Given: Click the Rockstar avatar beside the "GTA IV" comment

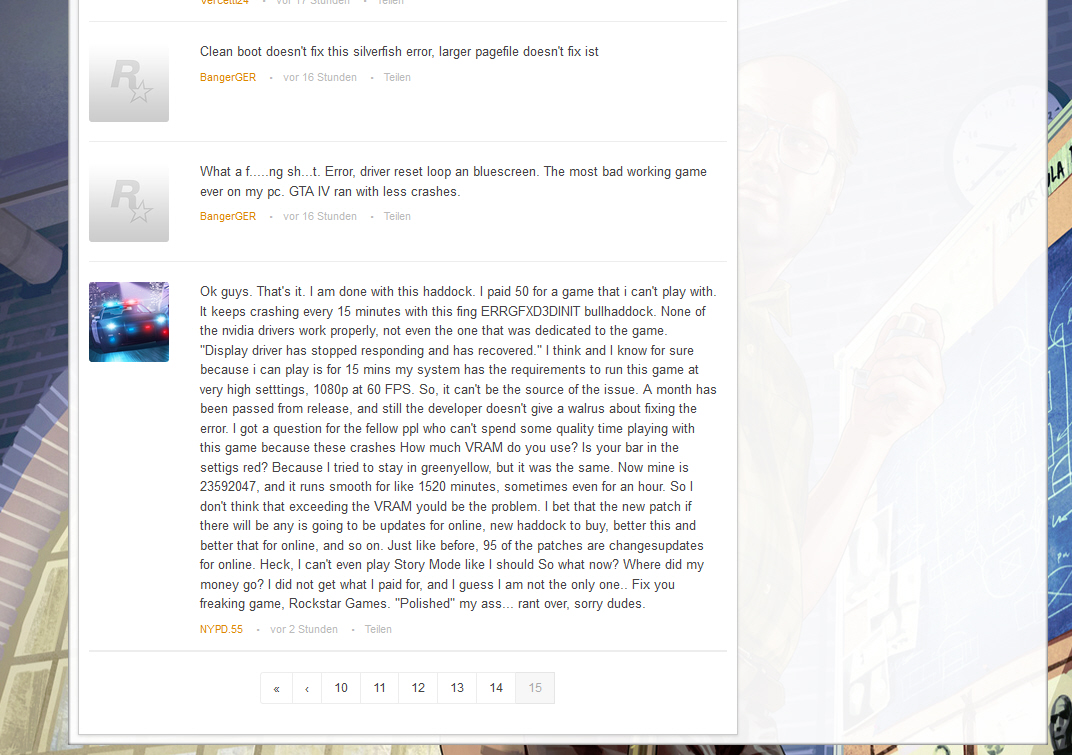Looking at the screenshot, I should click(129, 202).
